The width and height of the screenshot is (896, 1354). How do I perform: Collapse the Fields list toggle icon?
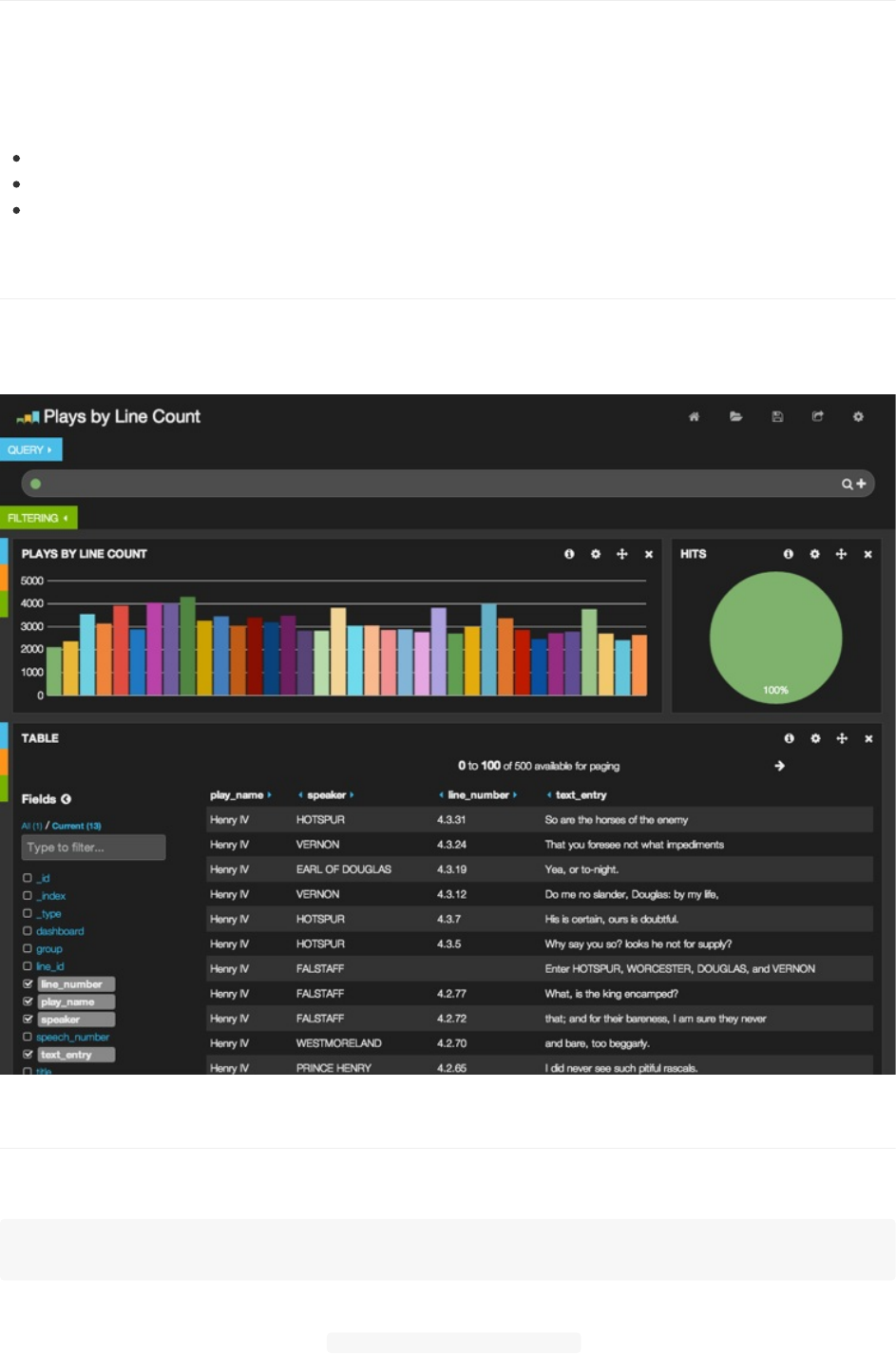(x=66, y=799)
